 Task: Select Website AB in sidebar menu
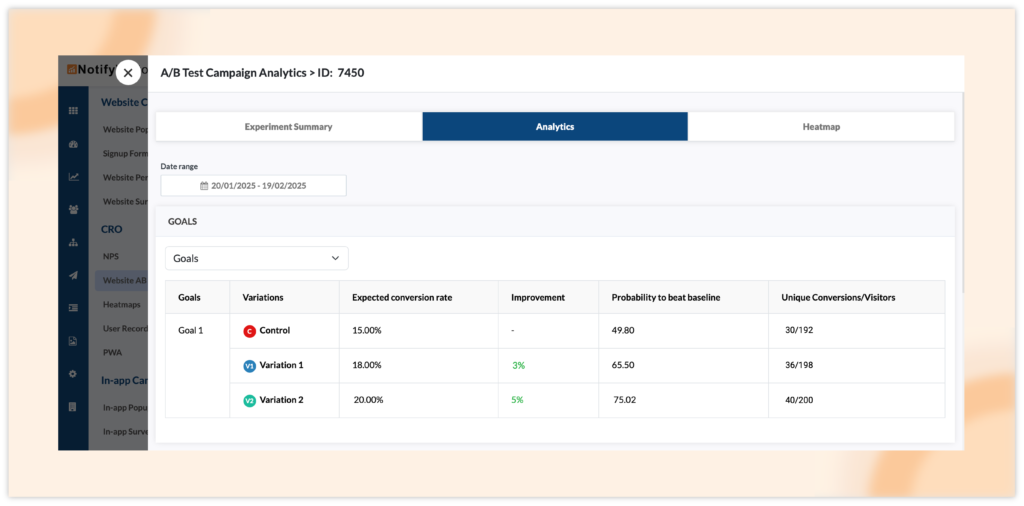tap(121, 280)
